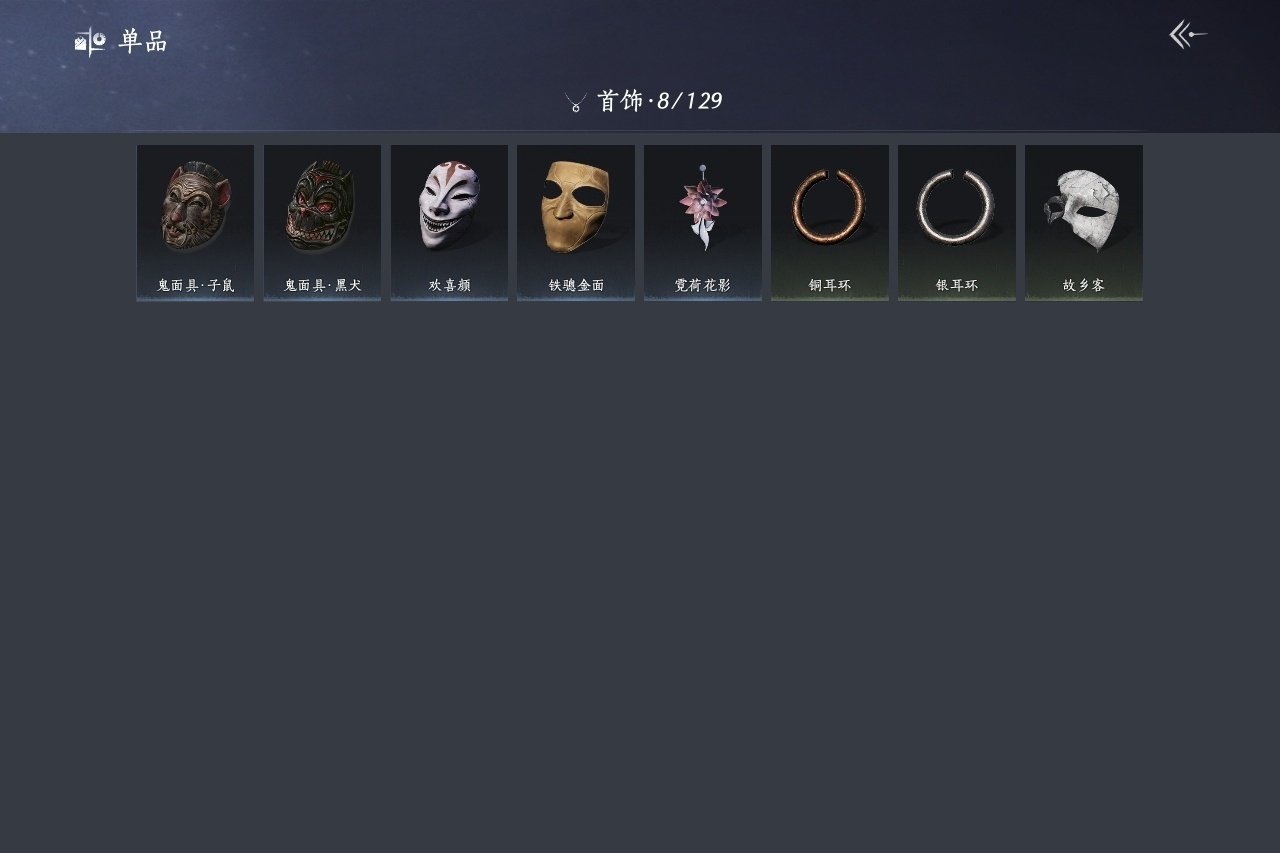Image resolution: width=1280 pixels, height=853 pixels.
Task: Click the 铁骑金面 name label
Action: click(576, 286)
